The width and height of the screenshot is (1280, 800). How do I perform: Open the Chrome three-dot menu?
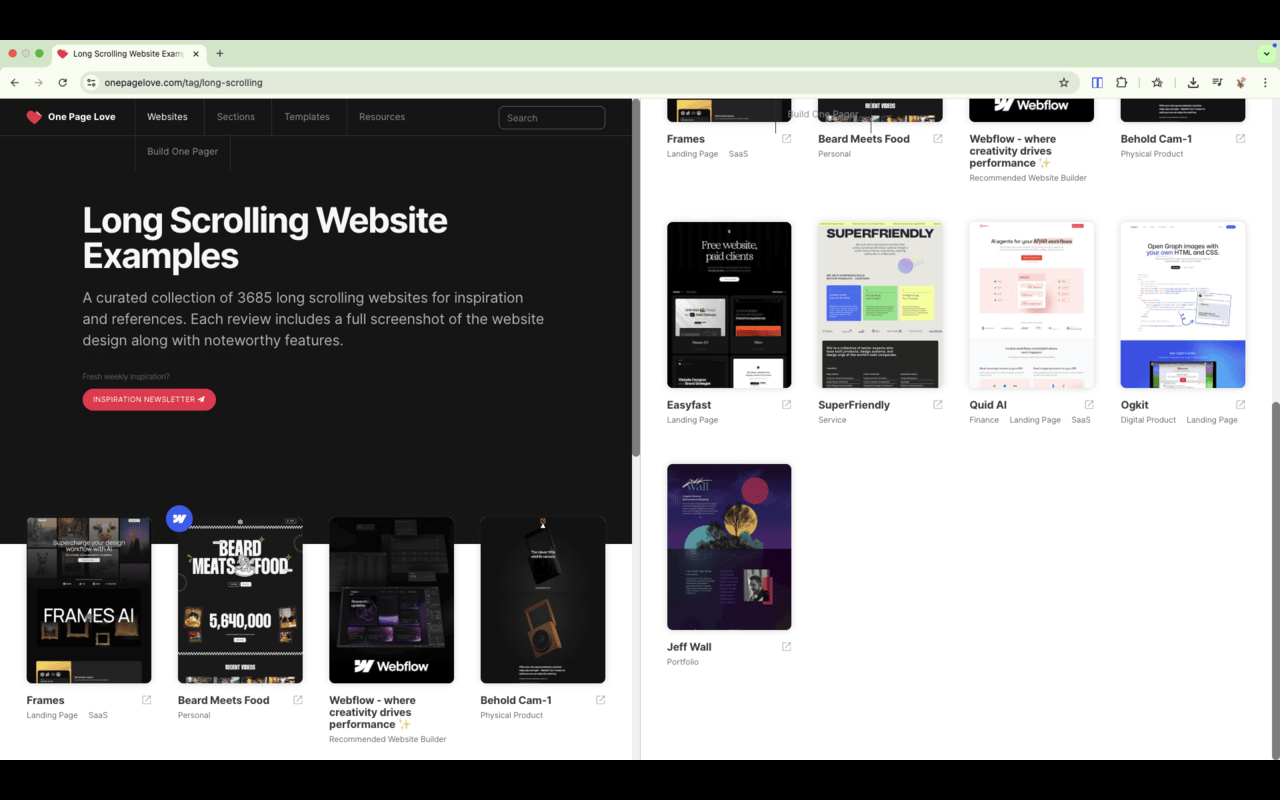[x=1265, y=83]
